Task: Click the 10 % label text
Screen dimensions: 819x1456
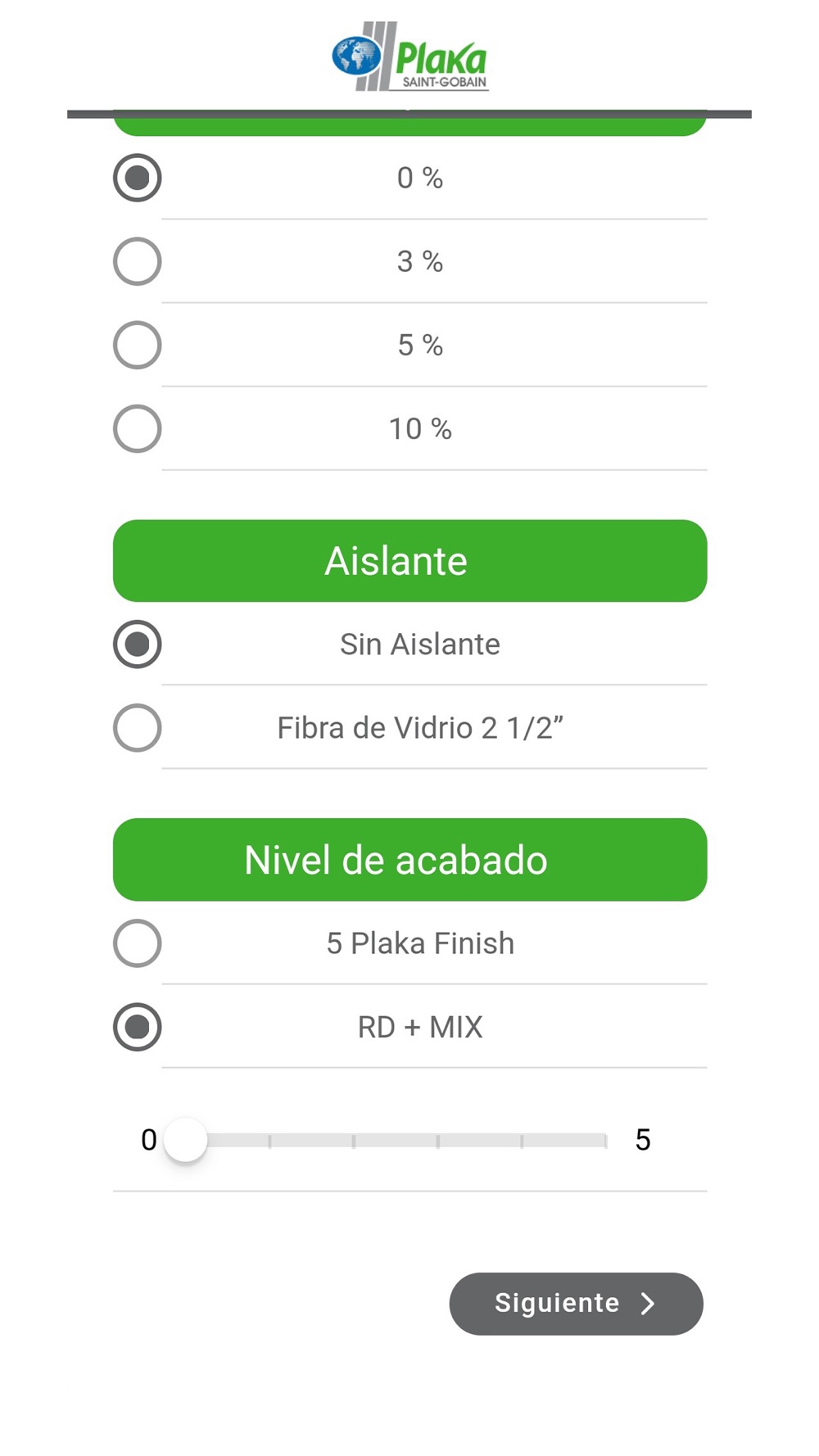Action: click(420, 429)
